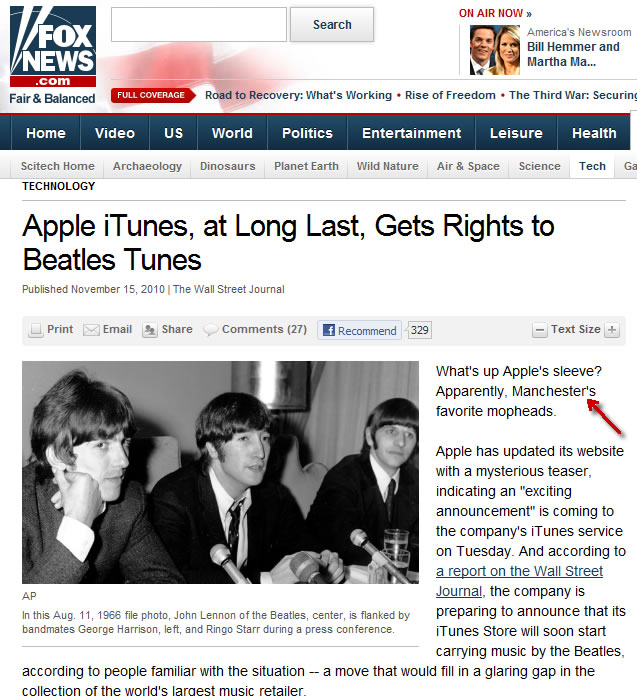Switch to the Air & Space tab
The image size is (637, 696).
coord(468,166)
